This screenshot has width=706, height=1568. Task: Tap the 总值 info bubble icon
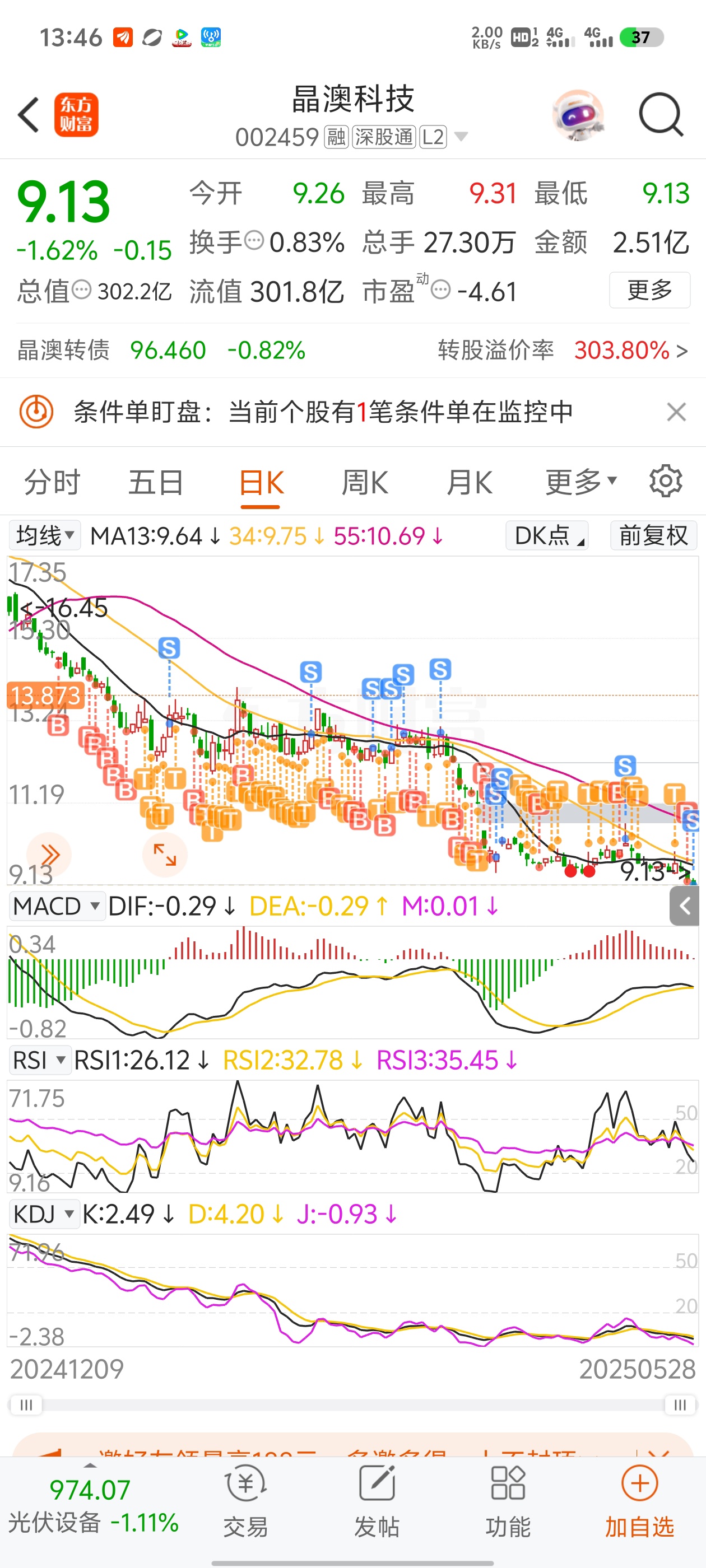coord(82,290)
